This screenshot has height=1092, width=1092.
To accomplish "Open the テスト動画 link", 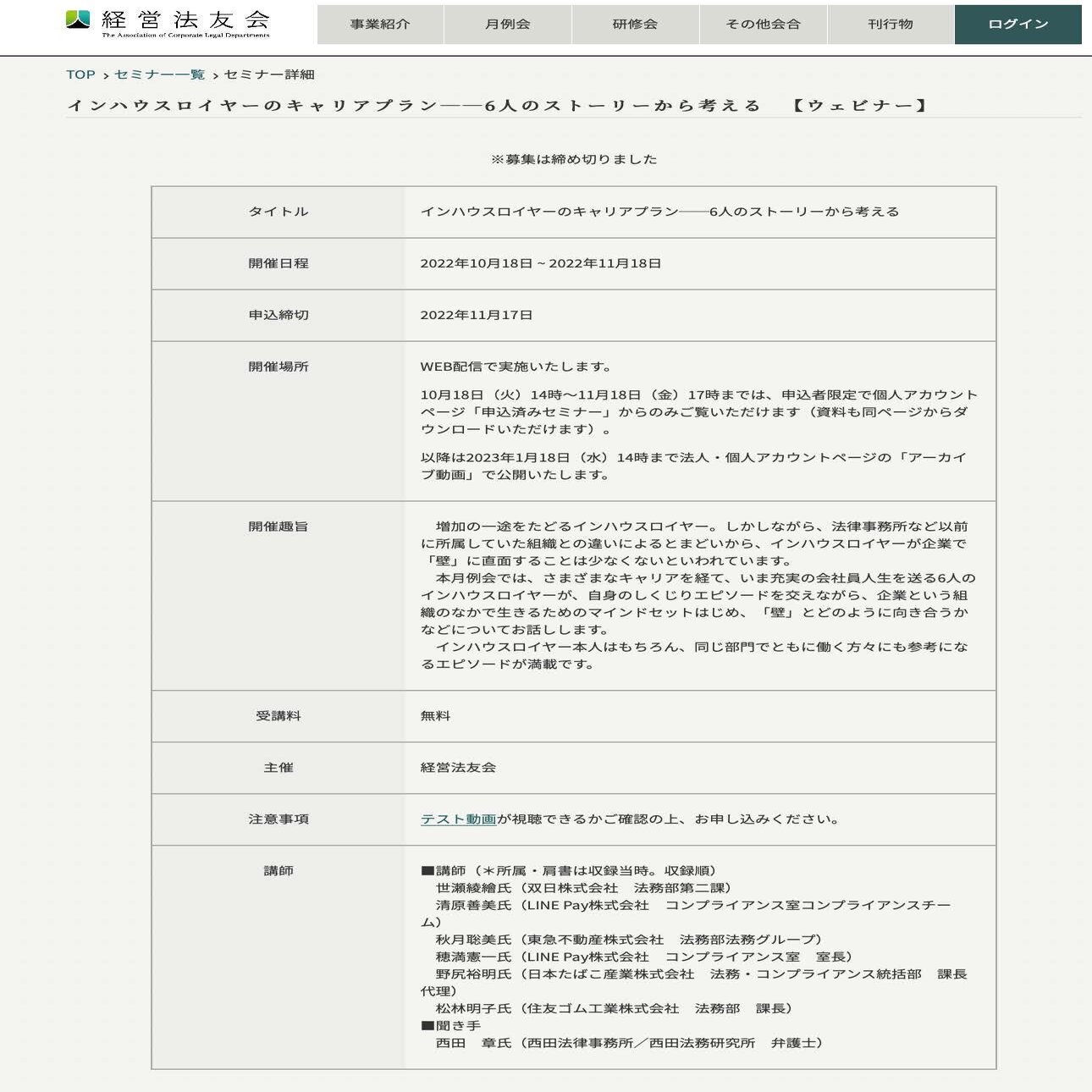I will tap(458, 819).
